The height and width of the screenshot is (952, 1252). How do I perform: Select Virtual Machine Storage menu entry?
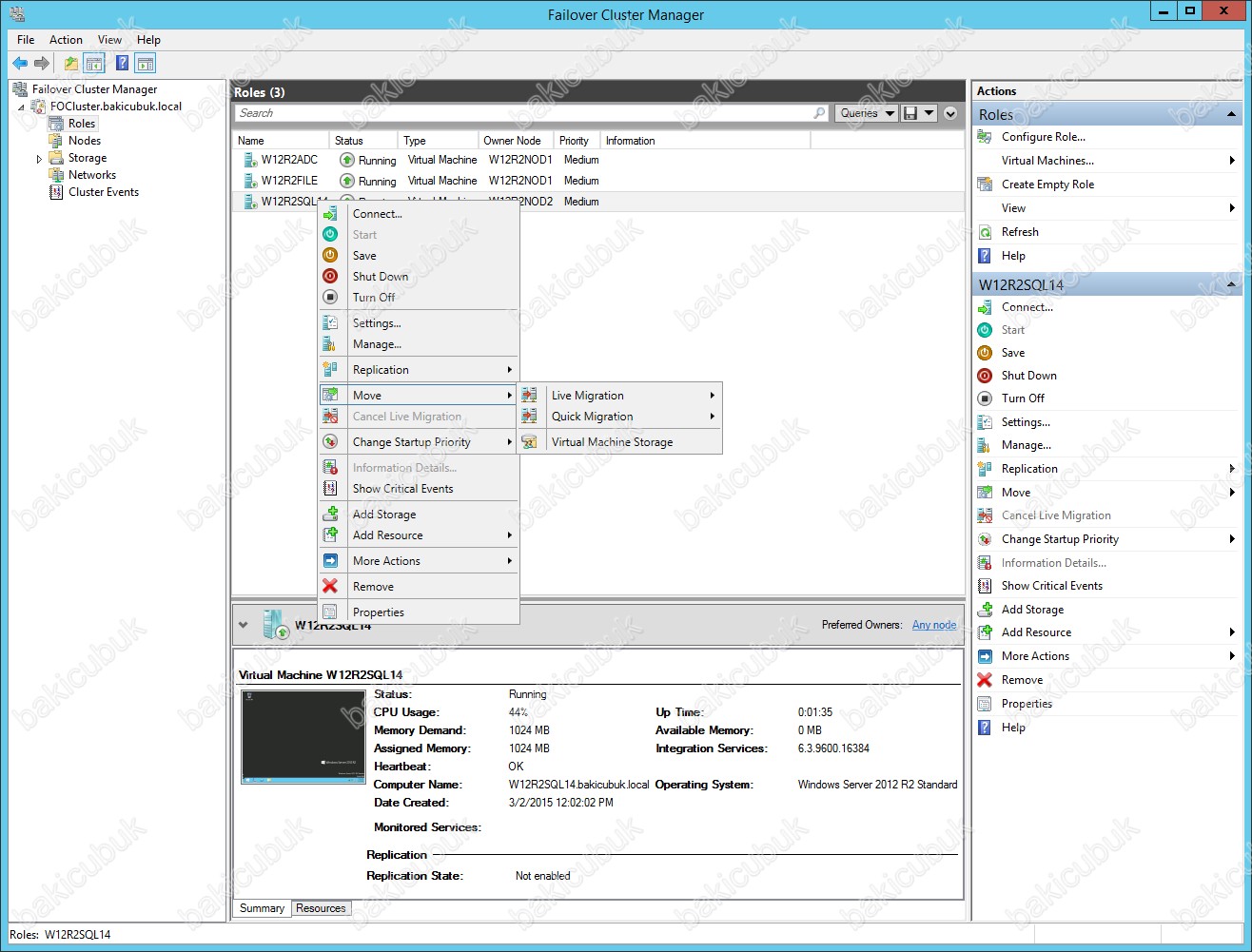coord(619,442)
